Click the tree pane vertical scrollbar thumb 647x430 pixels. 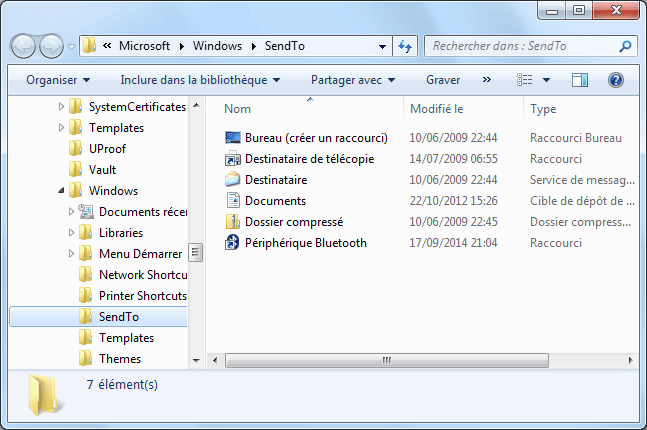click(196, 253)
